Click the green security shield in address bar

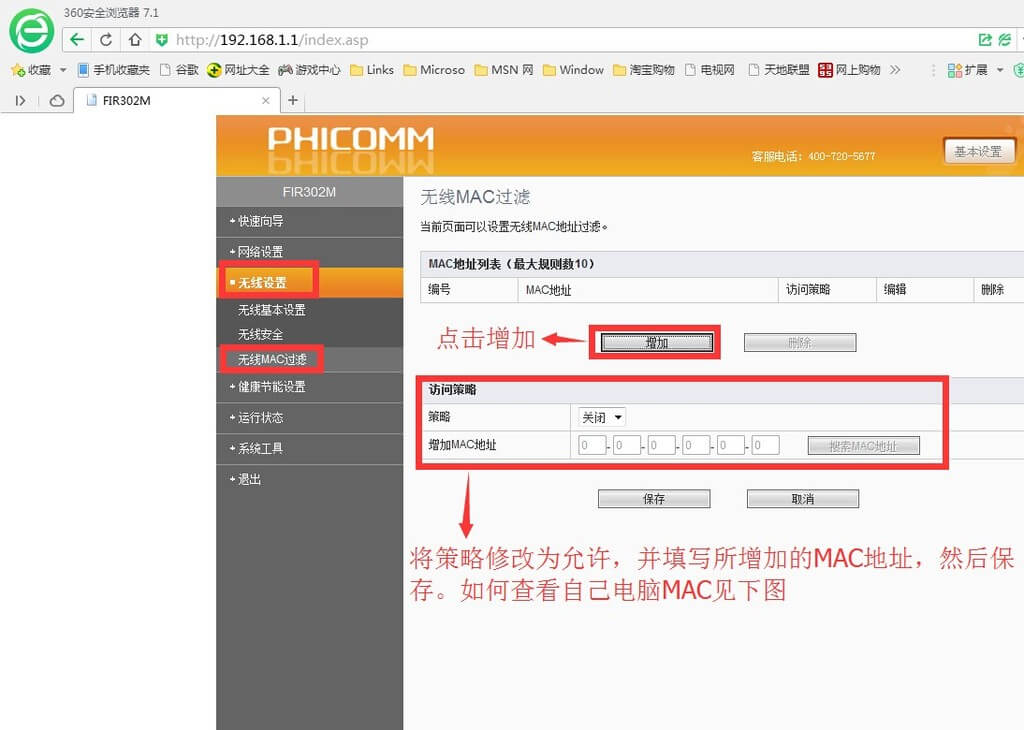[x=162, y=41]
